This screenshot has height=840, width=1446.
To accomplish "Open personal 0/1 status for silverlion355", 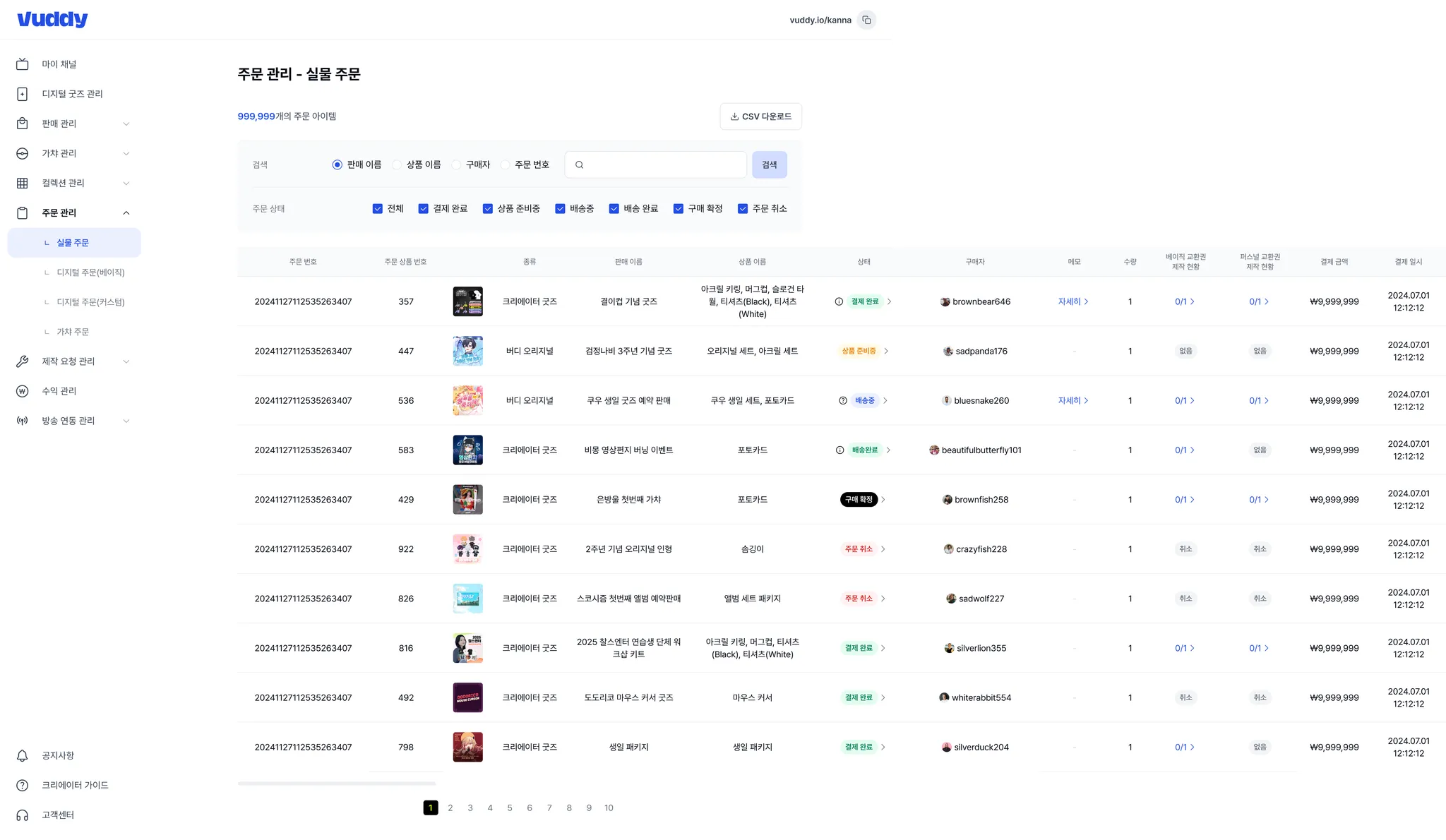I will pos(1259,648).
